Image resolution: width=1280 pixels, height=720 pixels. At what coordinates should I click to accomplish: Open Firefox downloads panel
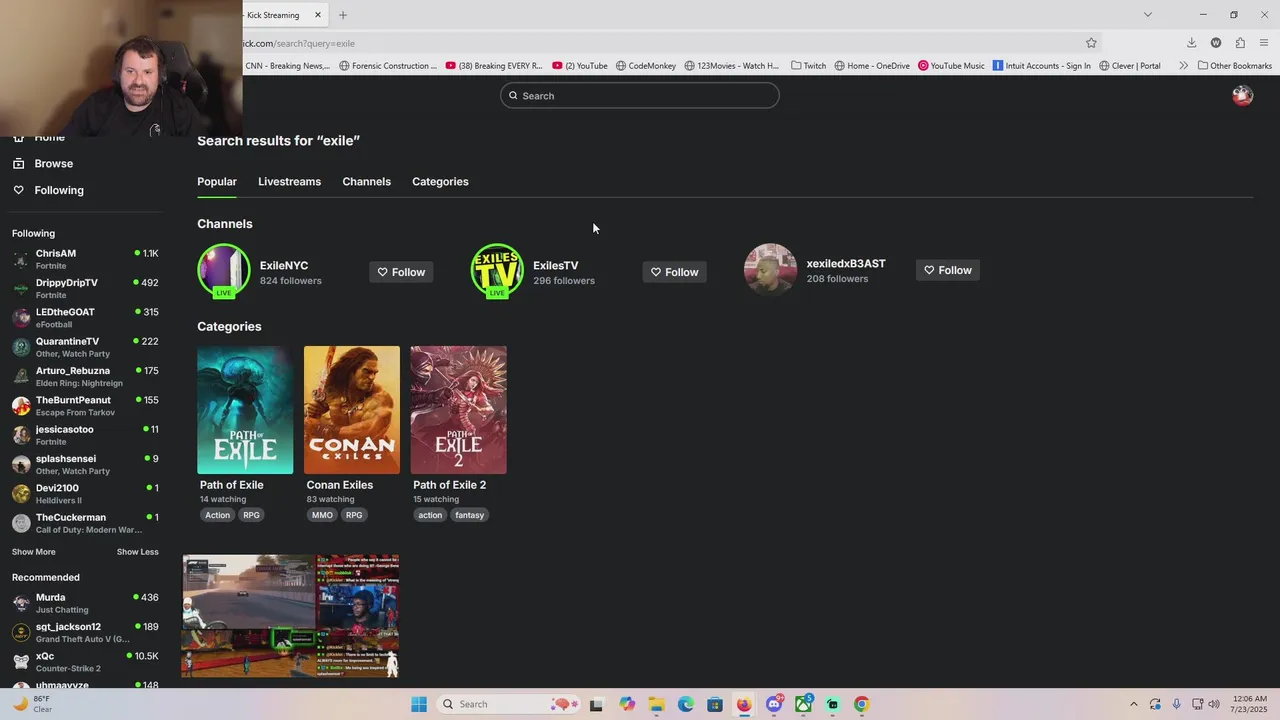point(1191,43)
